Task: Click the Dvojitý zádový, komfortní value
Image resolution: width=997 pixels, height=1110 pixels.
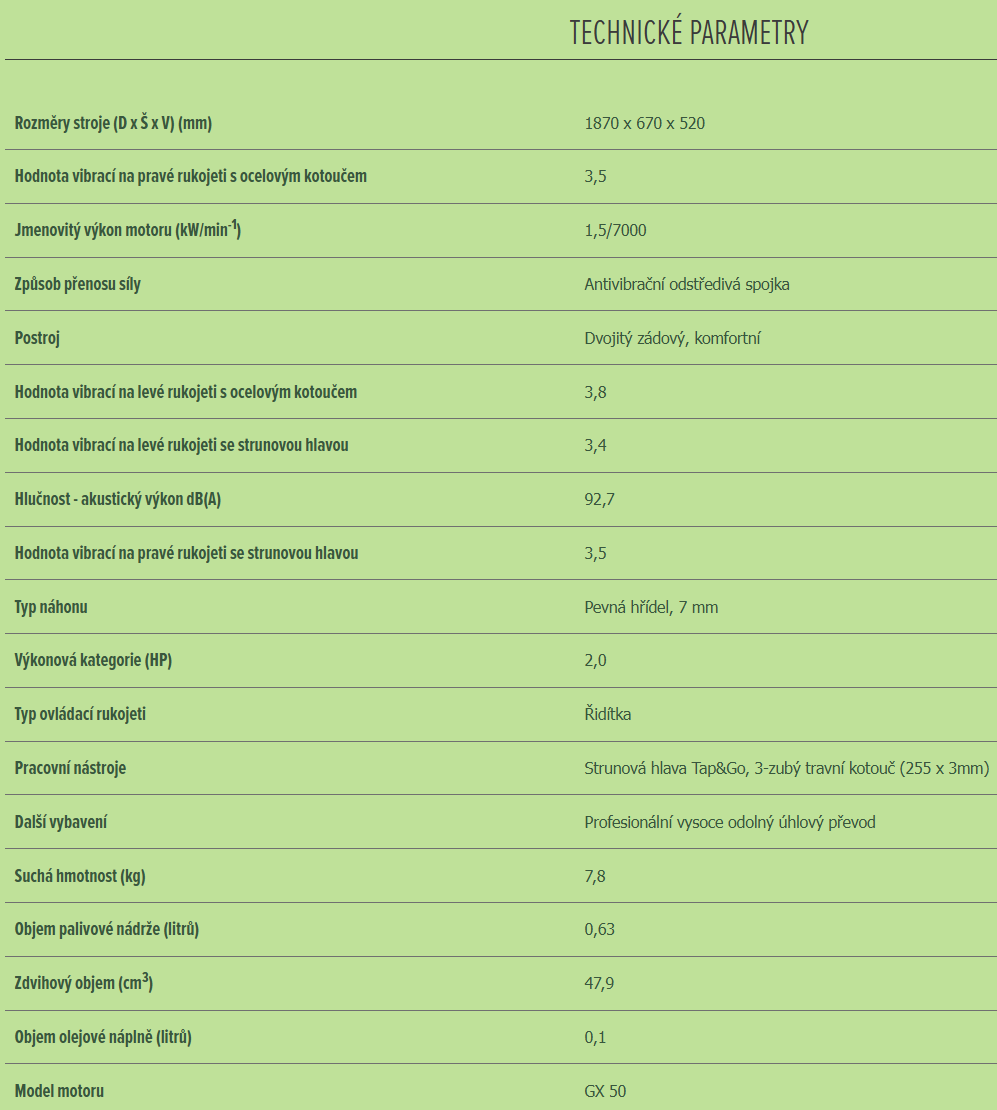Action: (672, 339)
